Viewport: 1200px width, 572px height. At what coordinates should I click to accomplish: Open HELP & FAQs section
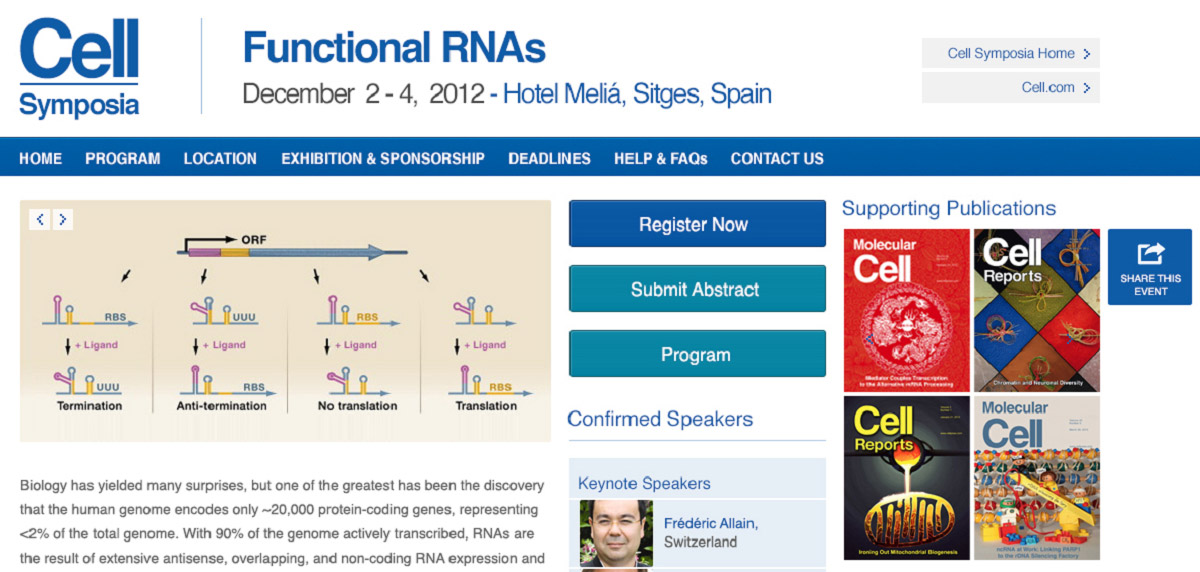click(x=660, y=158)
